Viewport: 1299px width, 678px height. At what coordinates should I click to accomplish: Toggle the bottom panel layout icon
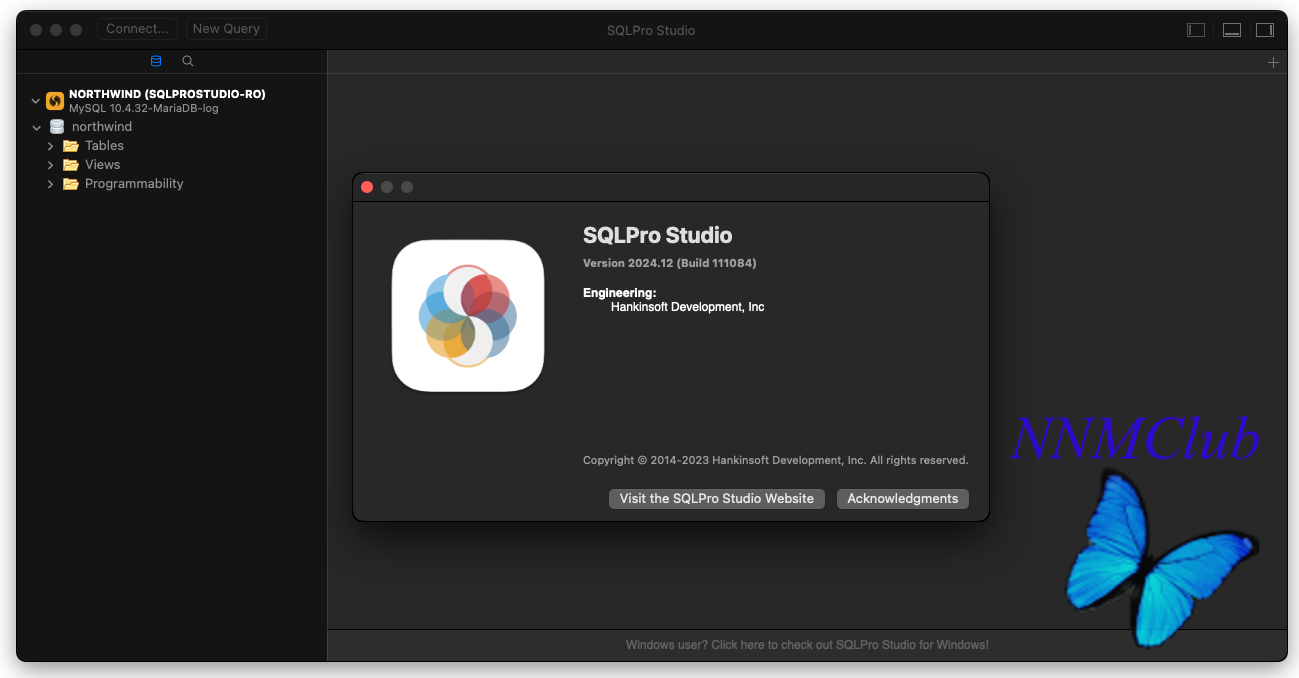[x=1232, y=30]
